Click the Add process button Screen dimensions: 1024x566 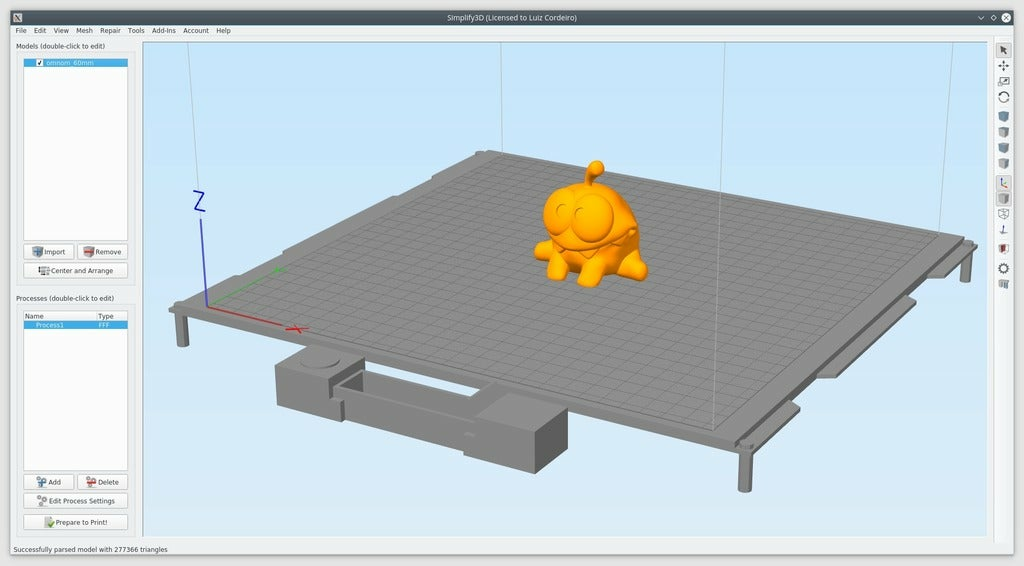click(x=49, y=482)
